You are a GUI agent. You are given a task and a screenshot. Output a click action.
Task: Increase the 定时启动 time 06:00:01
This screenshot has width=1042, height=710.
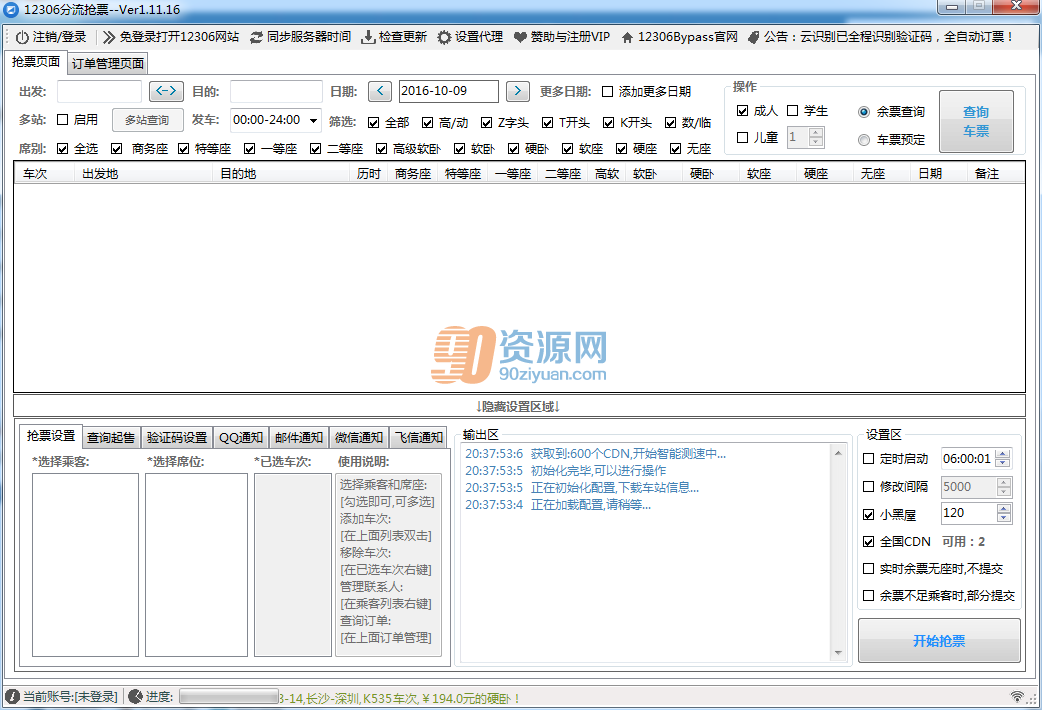pos(1004,454)
